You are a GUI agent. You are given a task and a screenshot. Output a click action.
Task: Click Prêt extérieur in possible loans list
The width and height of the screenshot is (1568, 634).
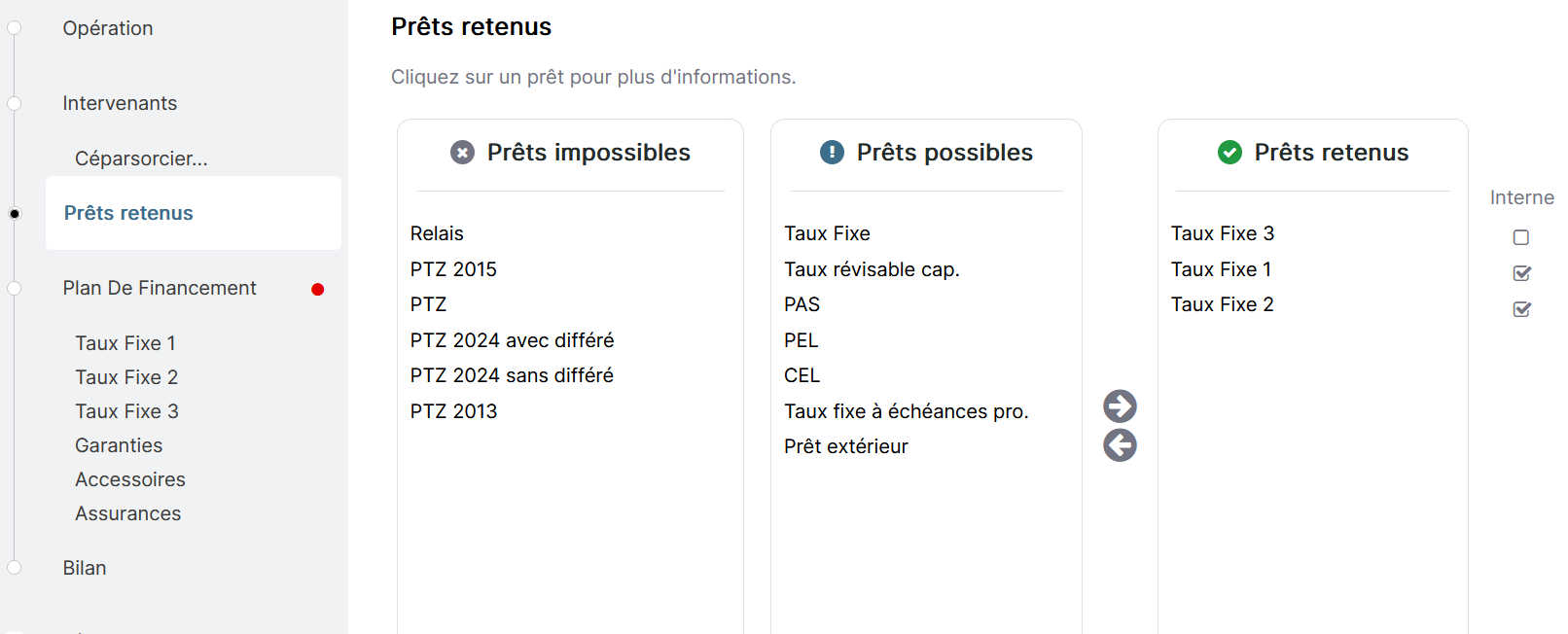click(x=845, y=446)
